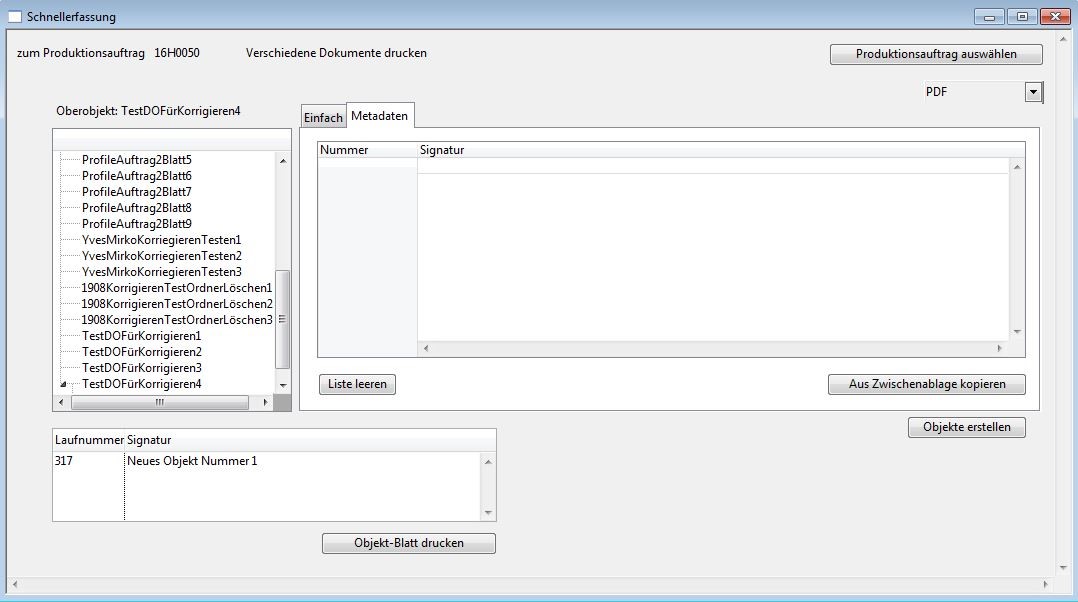Choose 1908KorrigierenTestOrdnerLöschen1 in tree
The width and height of the screenshot is (1078, 602).
pos(176,288)
